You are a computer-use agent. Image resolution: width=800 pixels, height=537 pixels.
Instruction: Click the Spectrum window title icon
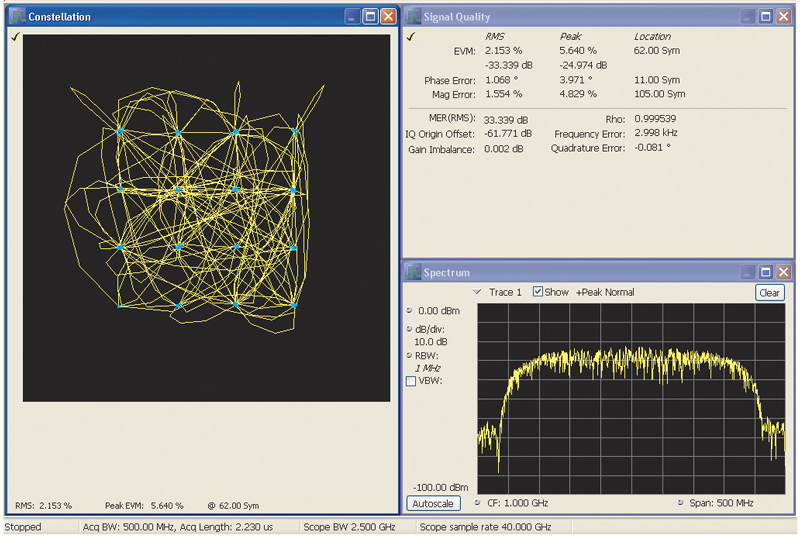414,272
